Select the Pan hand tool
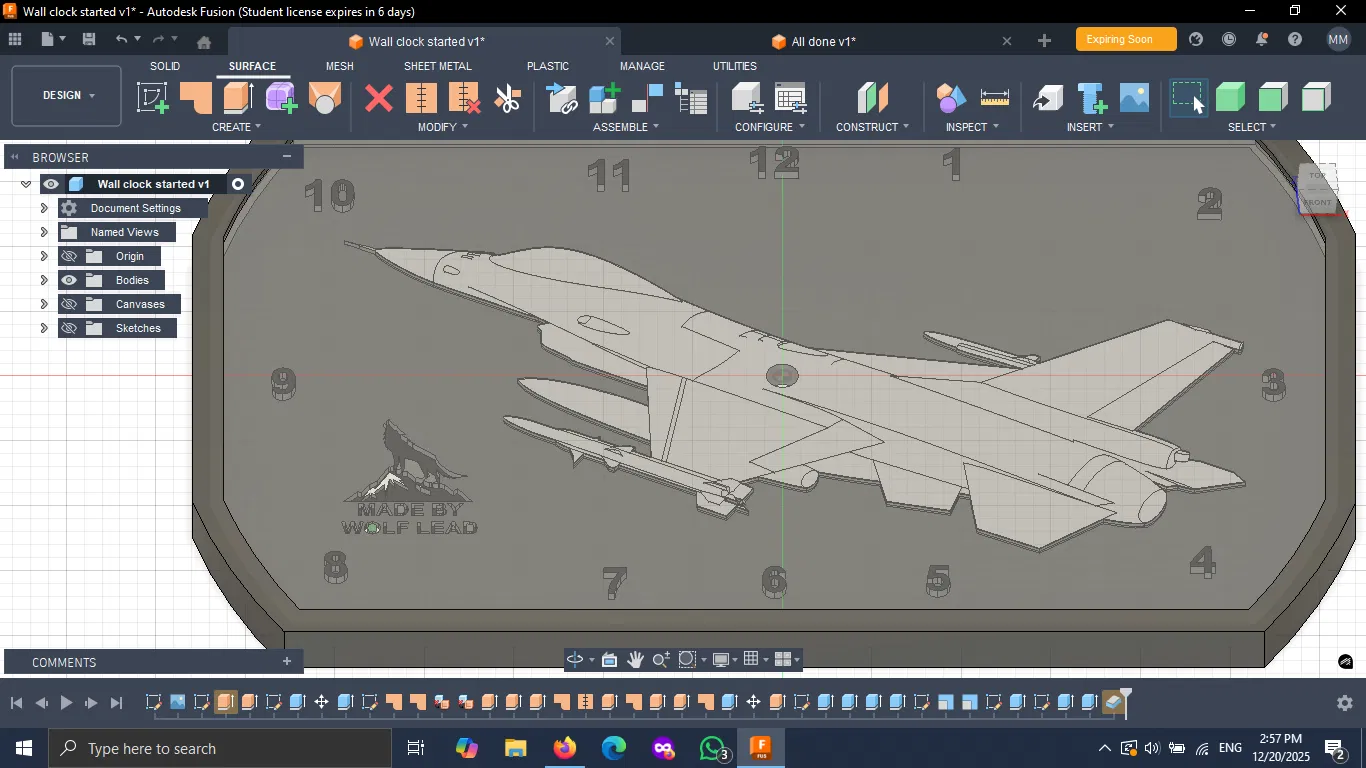Screen dimensions: 1366x768 [x=635, y=660]
